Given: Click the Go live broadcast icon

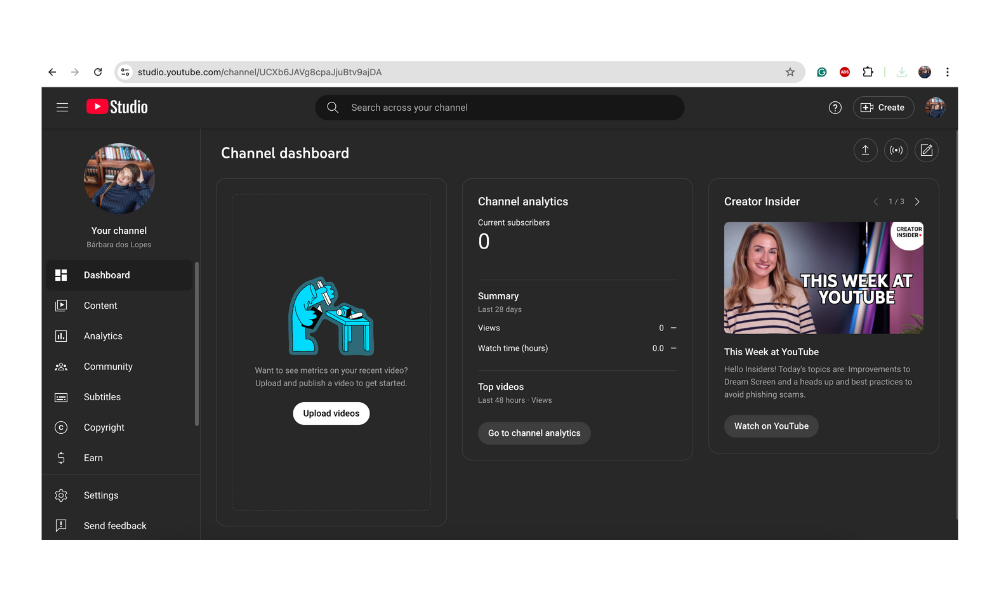Looking at the screenshot, I should (896, 150).
